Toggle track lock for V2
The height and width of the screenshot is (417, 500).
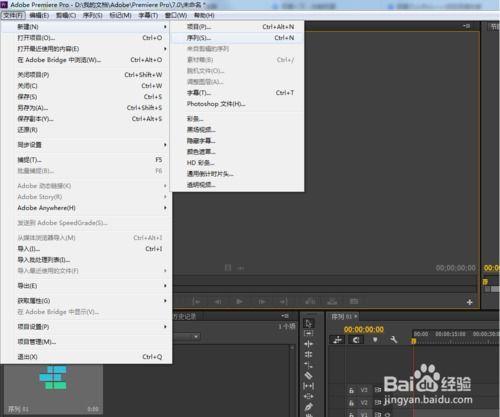[x=351, y=403]
